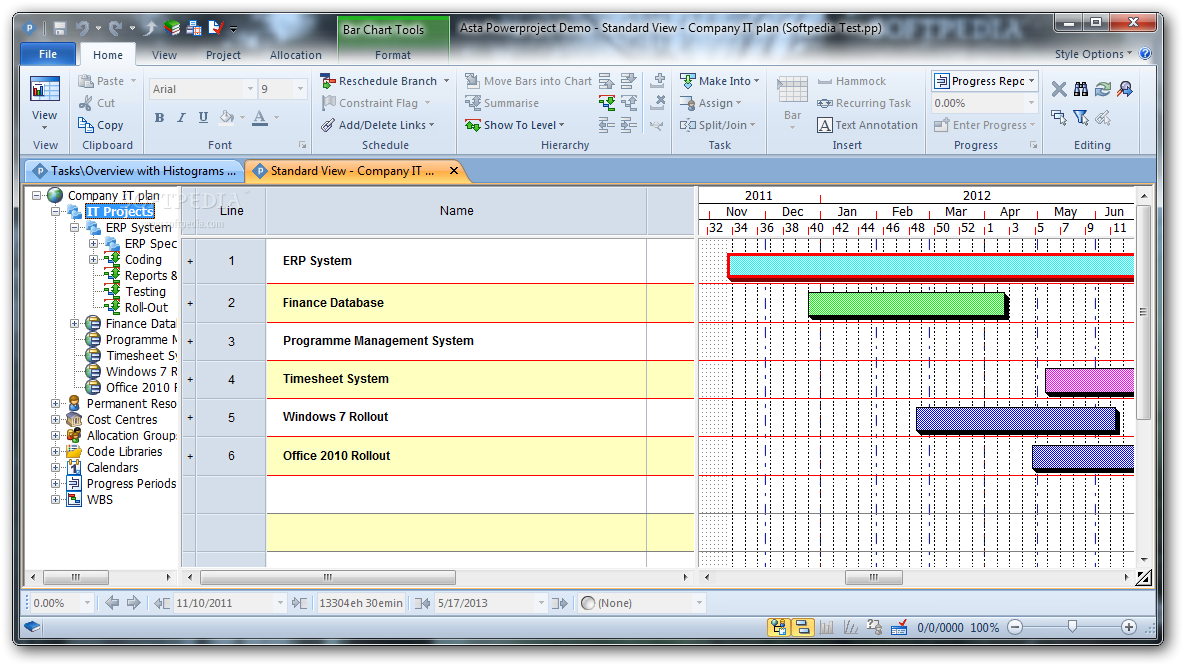Screen dimensions: 1184x666
Task: Open the Tasks\Overview with Histograms tab
Action: [134, 171]
